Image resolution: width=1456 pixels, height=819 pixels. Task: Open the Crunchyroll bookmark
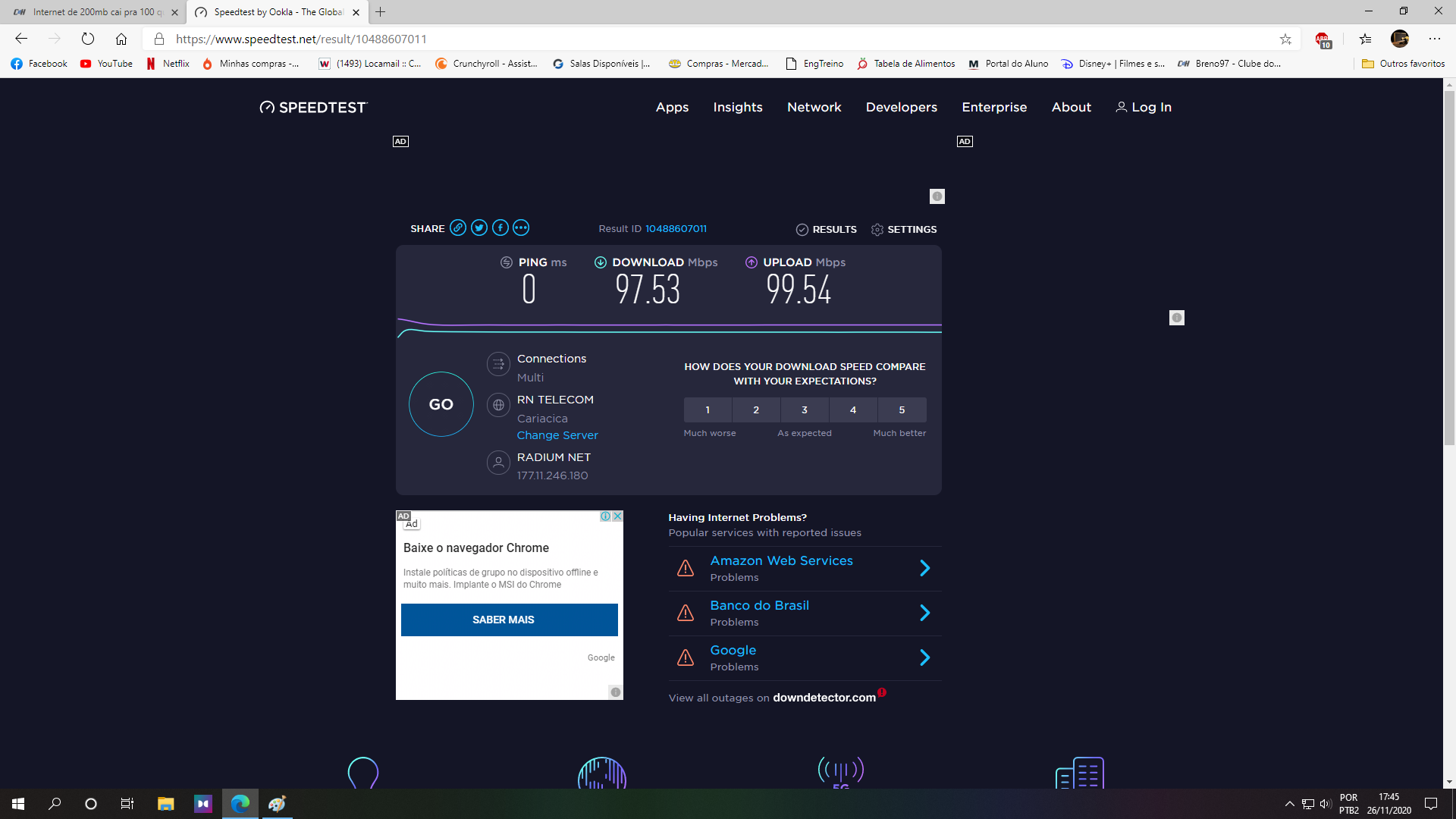(486, 64)
